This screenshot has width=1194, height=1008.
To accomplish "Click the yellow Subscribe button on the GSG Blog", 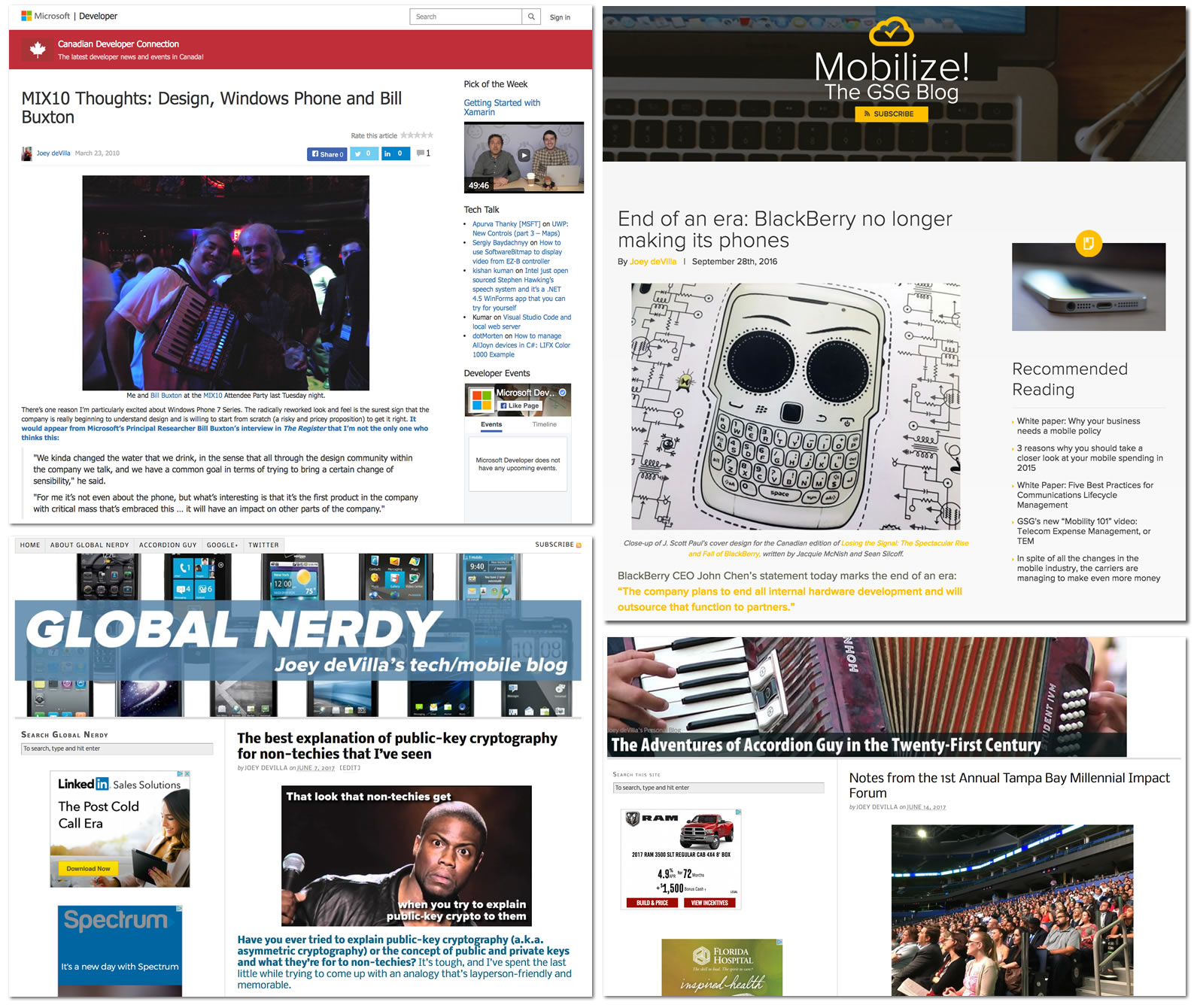I will (x=892, y=114).
